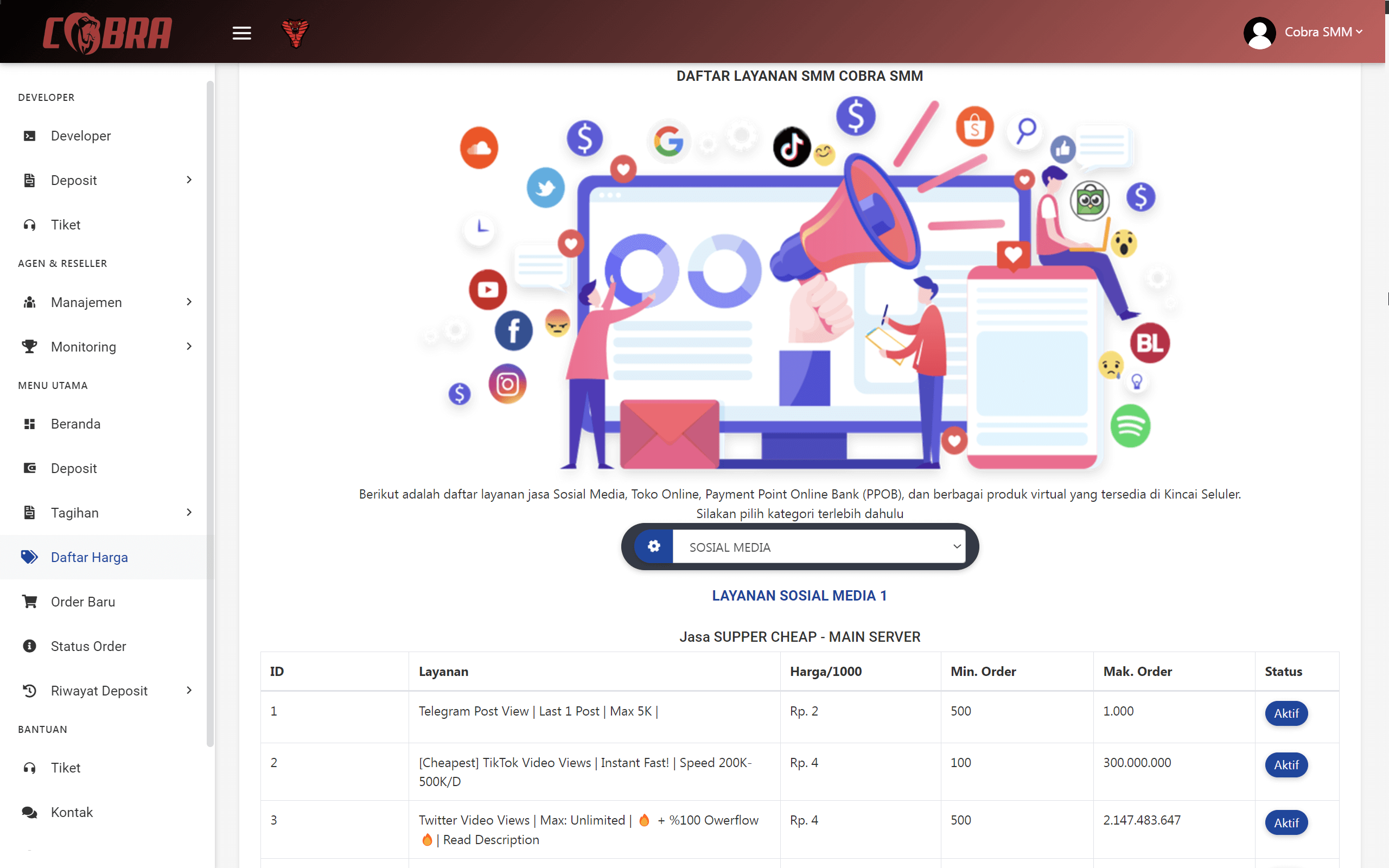
Task: Expand the Tagihan submenu arrow
Action: coord(189,513)
